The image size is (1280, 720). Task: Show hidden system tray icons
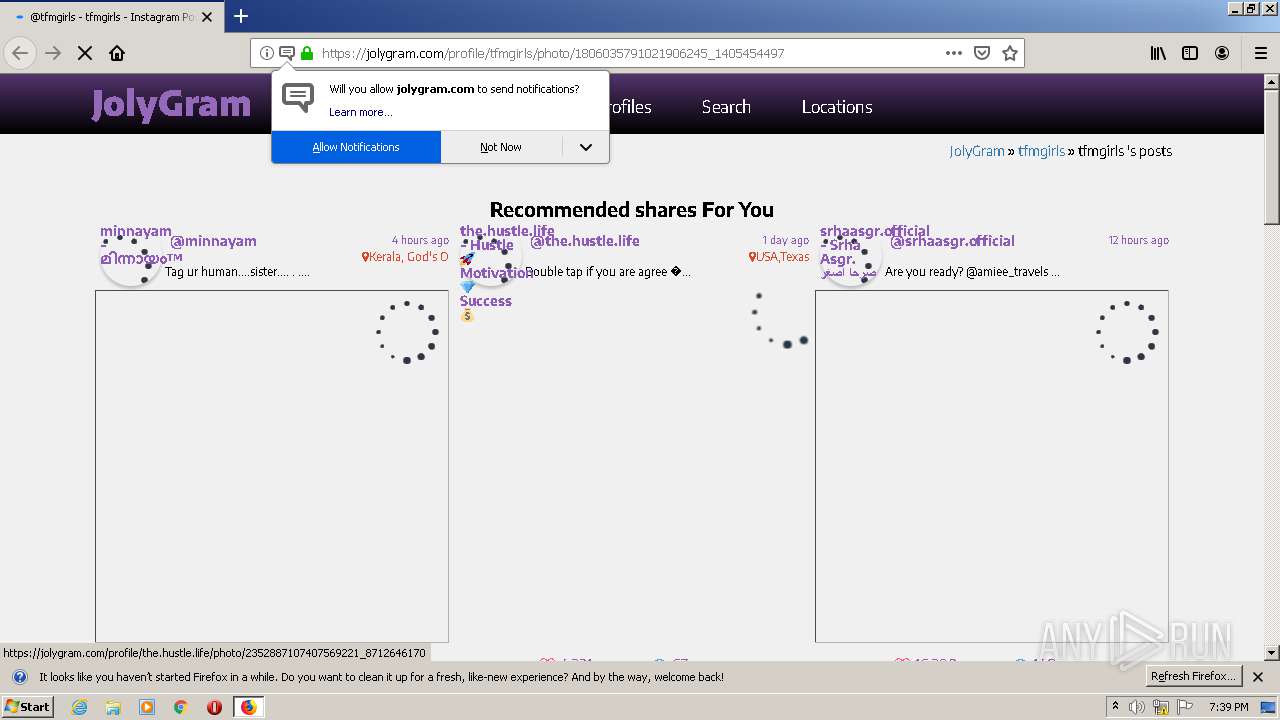[x=1115, y=707]
